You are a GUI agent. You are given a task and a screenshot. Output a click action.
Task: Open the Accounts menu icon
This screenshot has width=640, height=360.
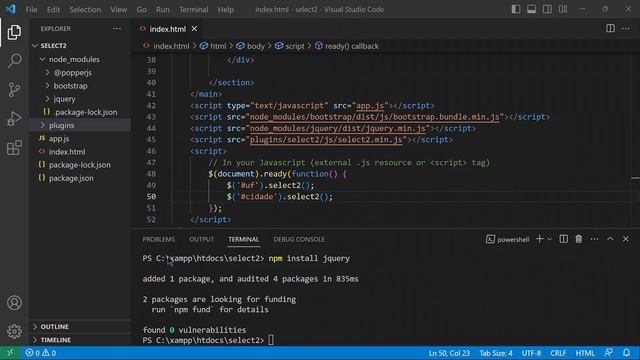(14, 303)
